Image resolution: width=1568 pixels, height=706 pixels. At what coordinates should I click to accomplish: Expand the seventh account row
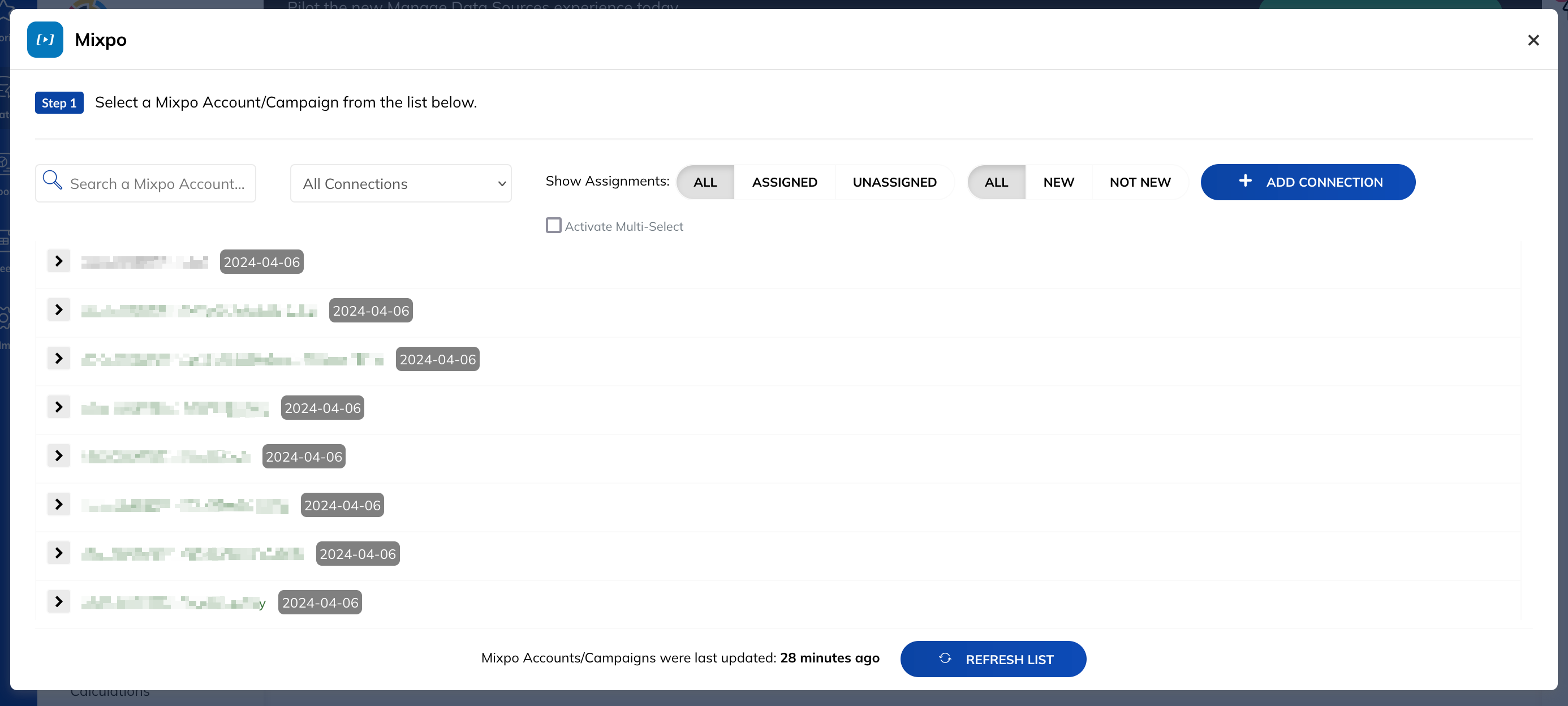pos(58,553)
